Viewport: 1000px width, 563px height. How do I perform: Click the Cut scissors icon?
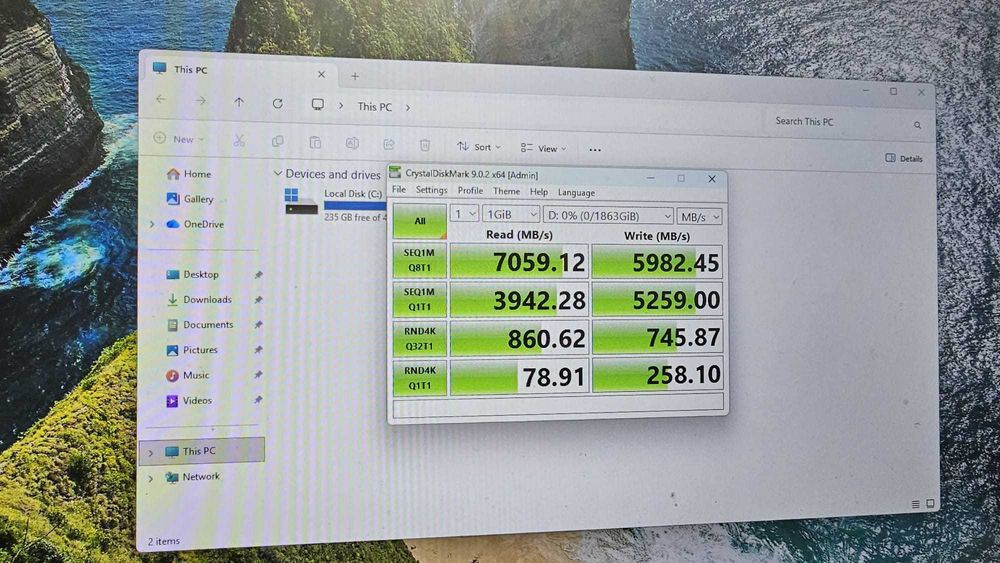click(239, 140)
